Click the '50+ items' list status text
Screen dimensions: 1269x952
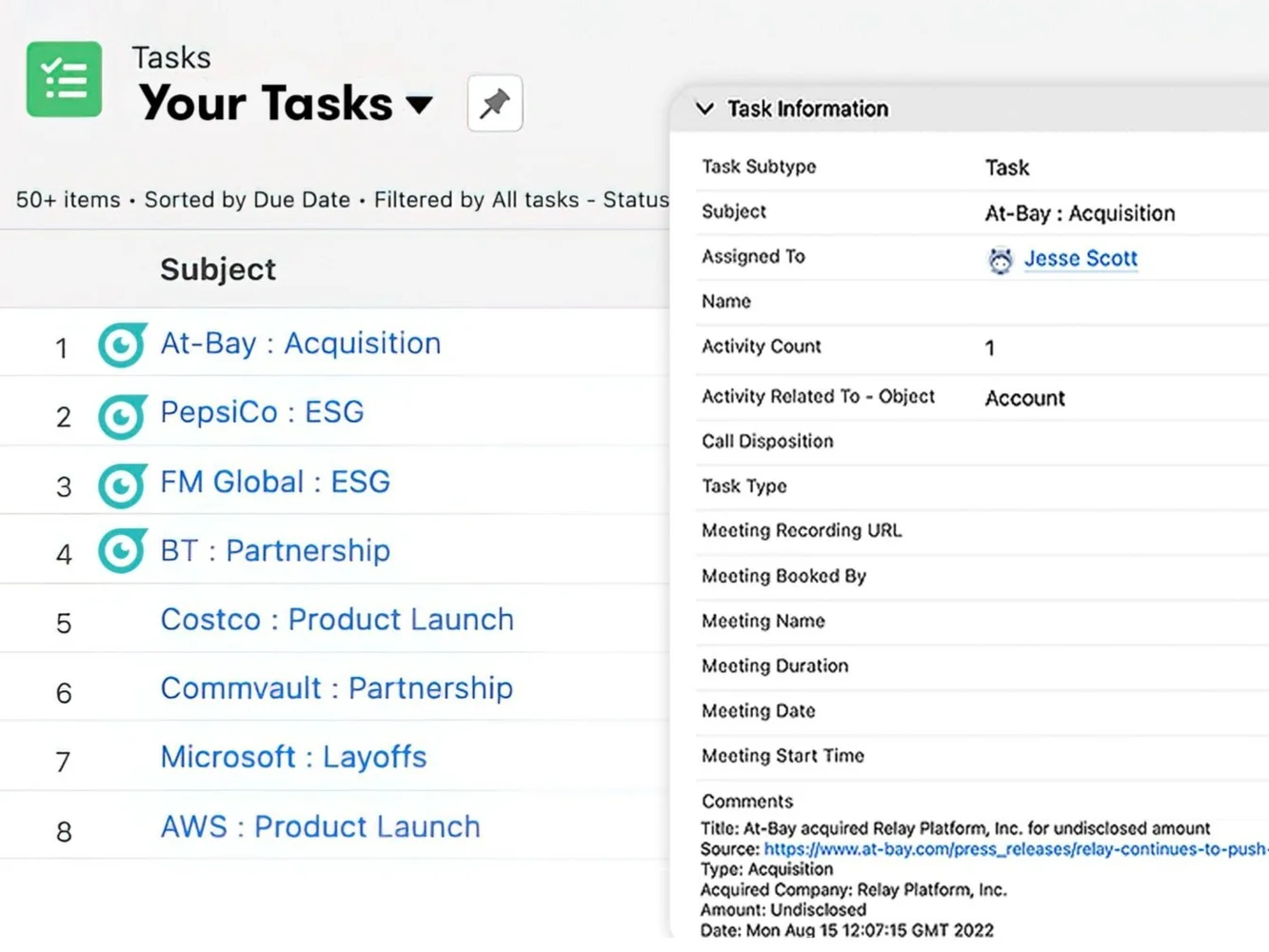pos(69,200)
